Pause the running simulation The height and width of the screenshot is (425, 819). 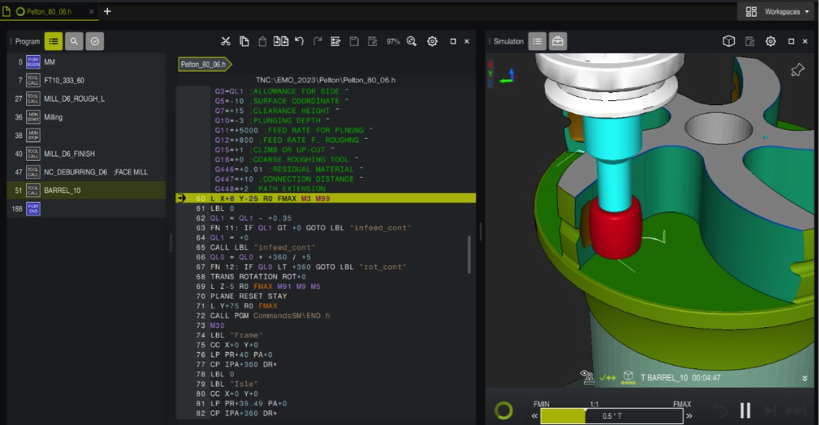745,411
